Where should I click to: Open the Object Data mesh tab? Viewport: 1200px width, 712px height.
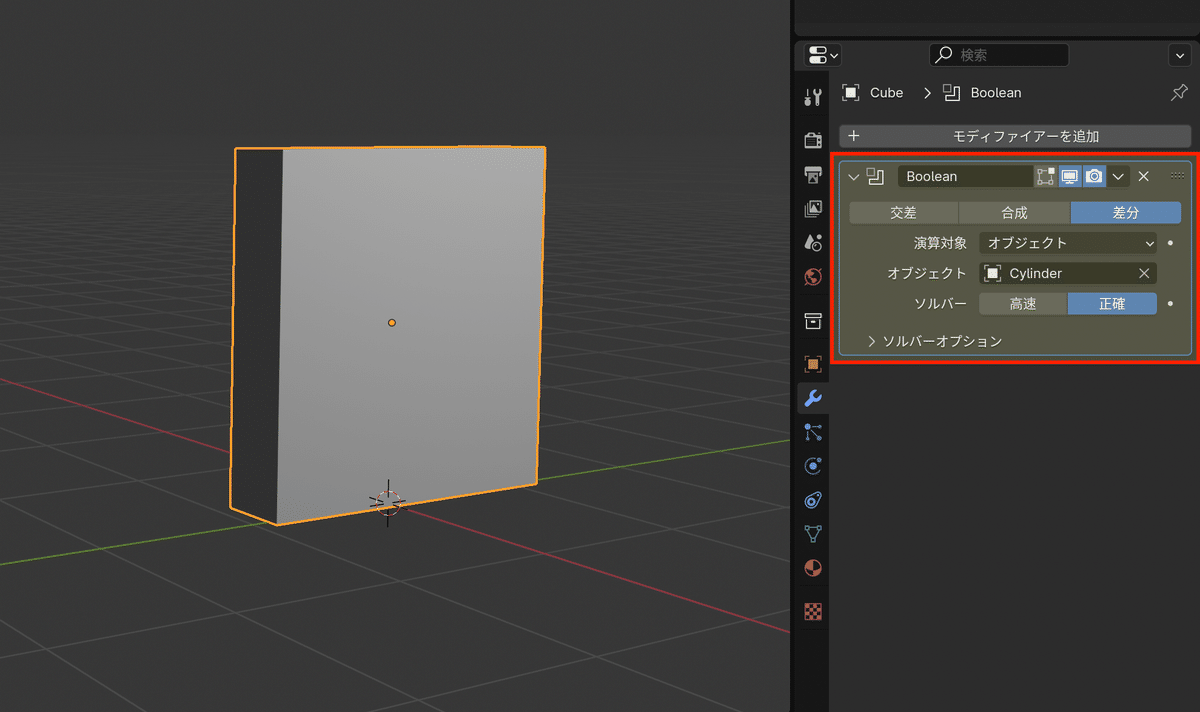pos(813,534)
